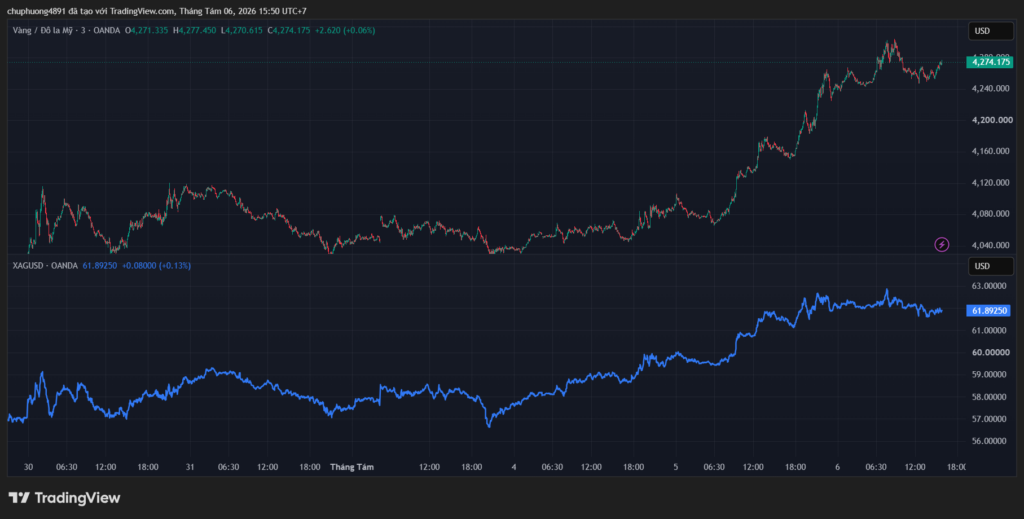
Task: Click the low value L4,270.615
Action: (242, 30)
